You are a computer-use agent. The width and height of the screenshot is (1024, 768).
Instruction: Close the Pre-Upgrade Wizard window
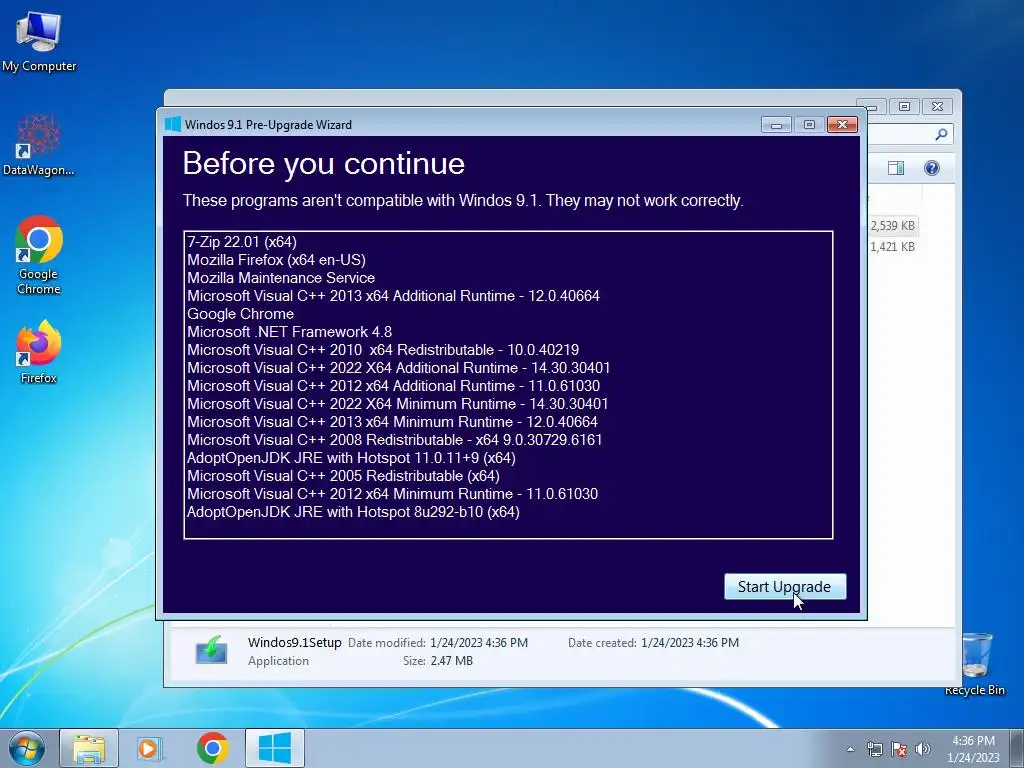click(842, 125)
